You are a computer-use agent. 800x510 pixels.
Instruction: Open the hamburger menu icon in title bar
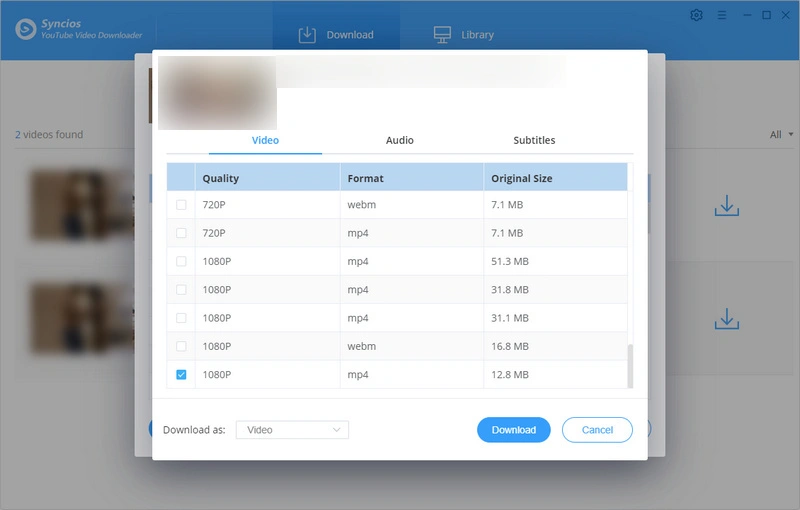[x=721, y=15]
